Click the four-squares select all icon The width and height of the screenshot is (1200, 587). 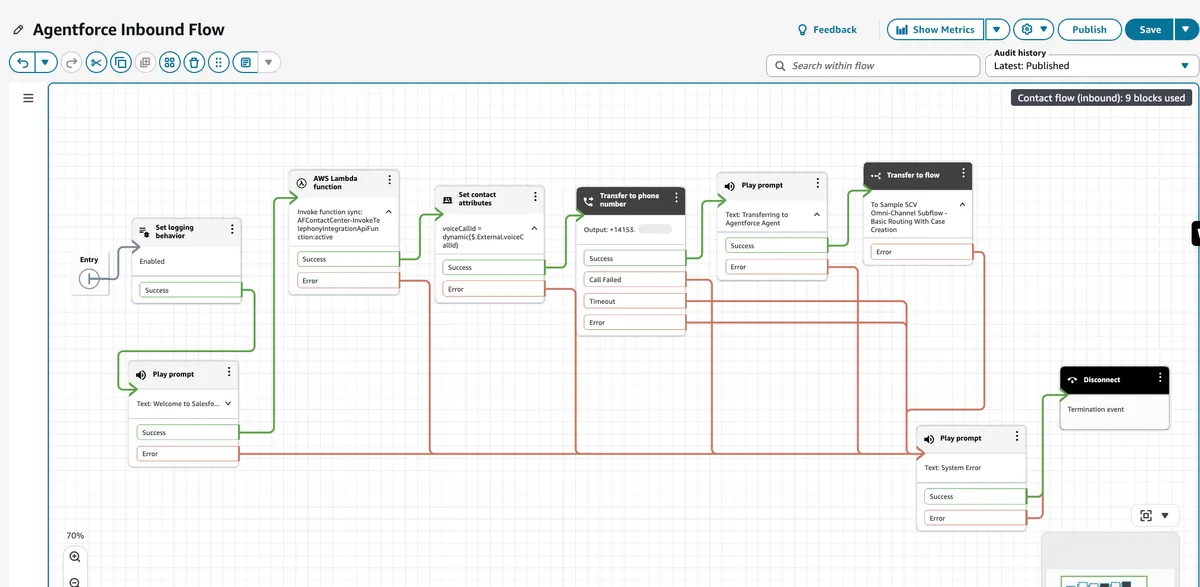pos(170,63)
